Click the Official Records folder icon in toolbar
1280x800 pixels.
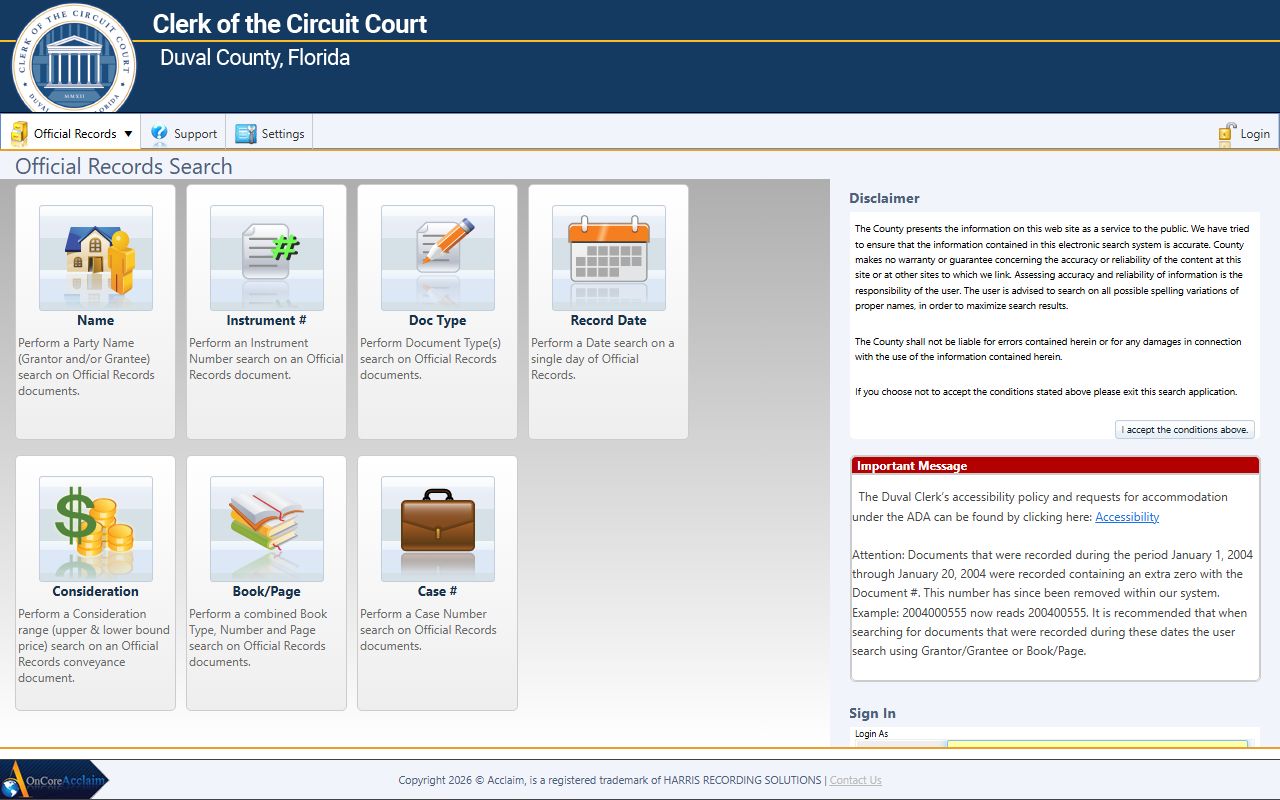(19, 134)
